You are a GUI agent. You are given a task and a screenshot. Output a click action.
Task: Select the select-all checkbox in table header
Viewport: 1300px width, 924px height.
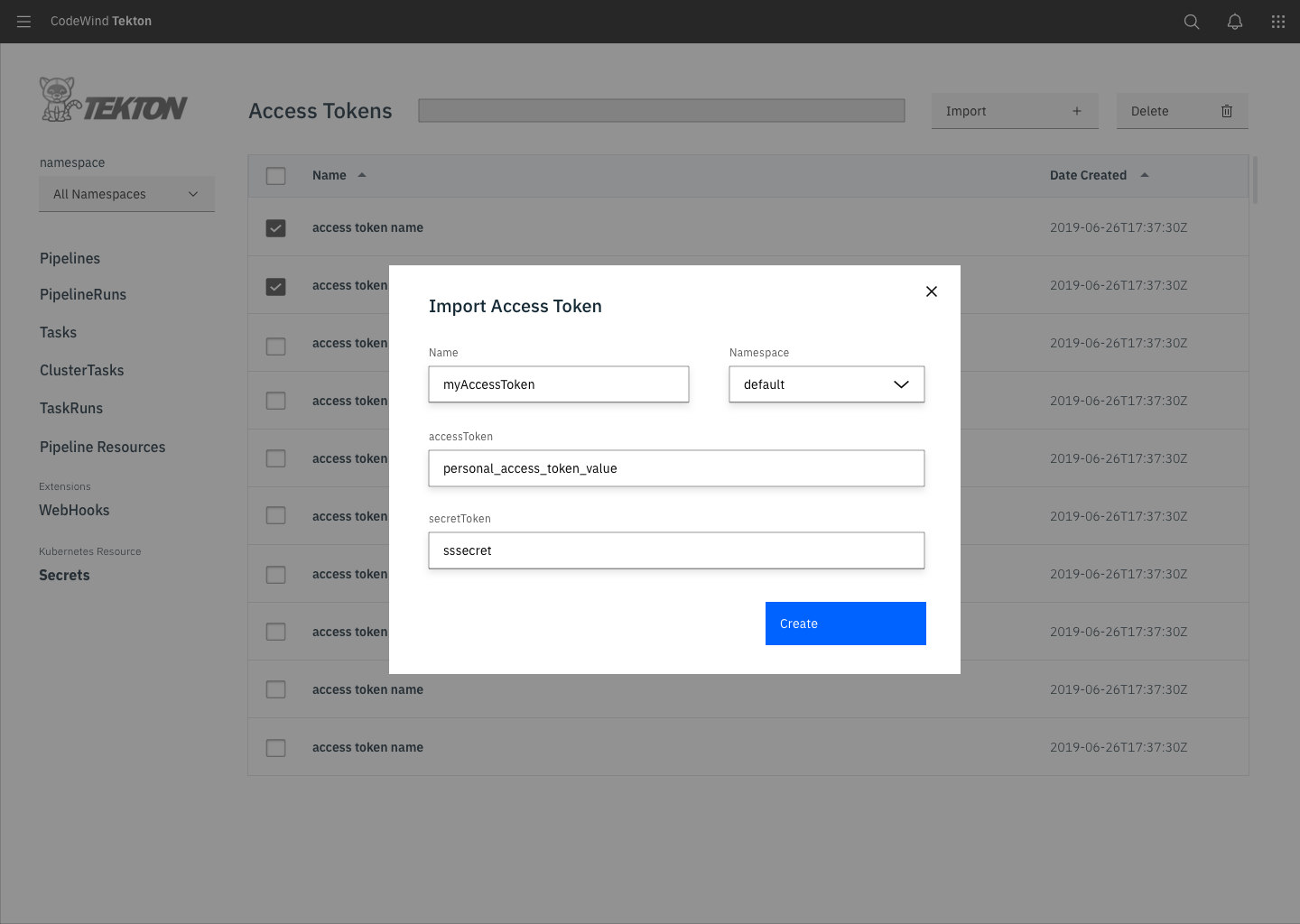pyautogui.click(x=275, y=175)
